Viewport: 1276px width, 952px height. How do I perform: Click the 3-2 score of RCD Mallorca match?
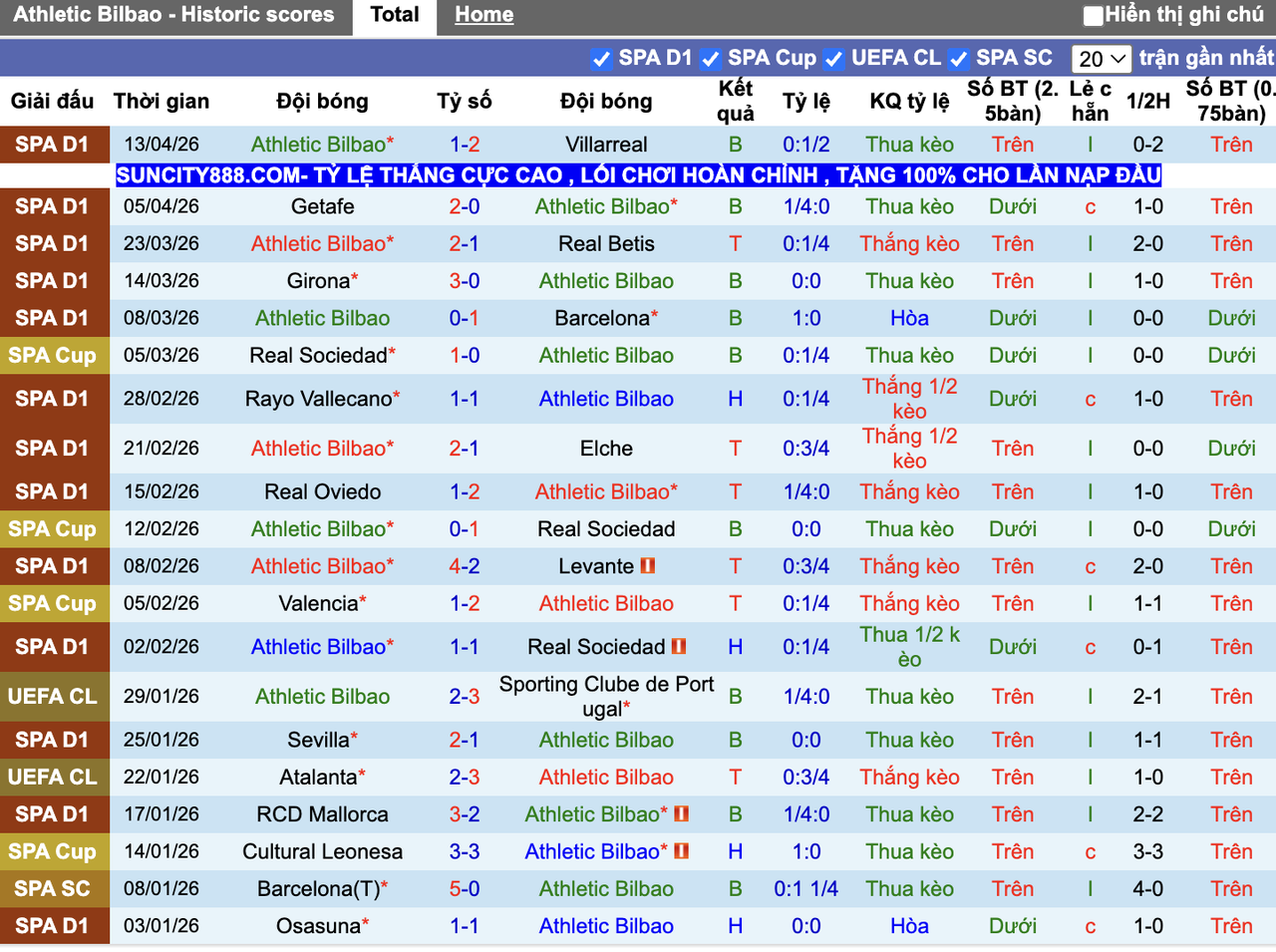(465, 814)
